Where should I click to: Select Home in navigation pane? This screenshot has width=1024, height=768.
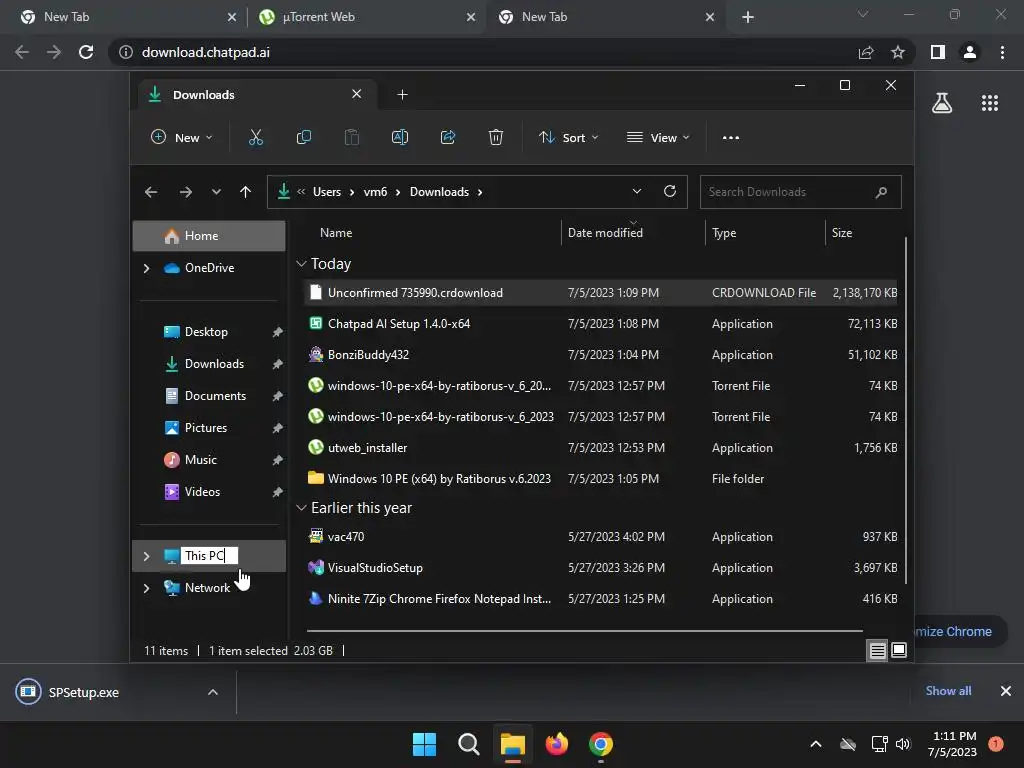(209, 236)
